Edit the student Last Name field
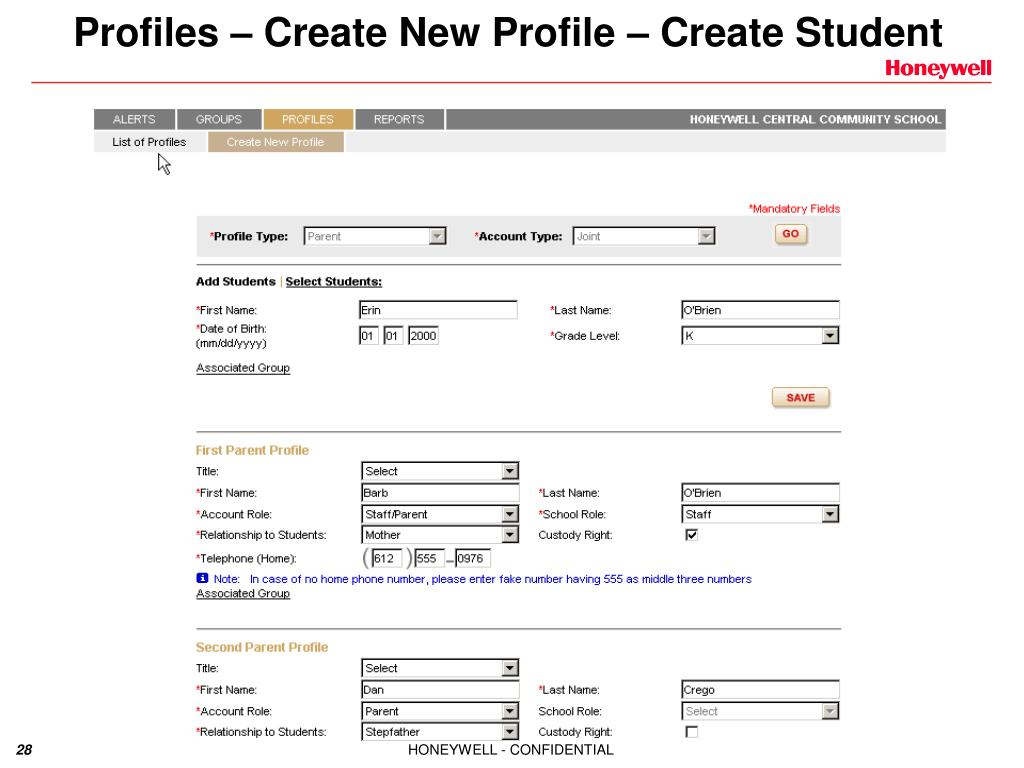Screen dimensions: 1024x768 760,310
